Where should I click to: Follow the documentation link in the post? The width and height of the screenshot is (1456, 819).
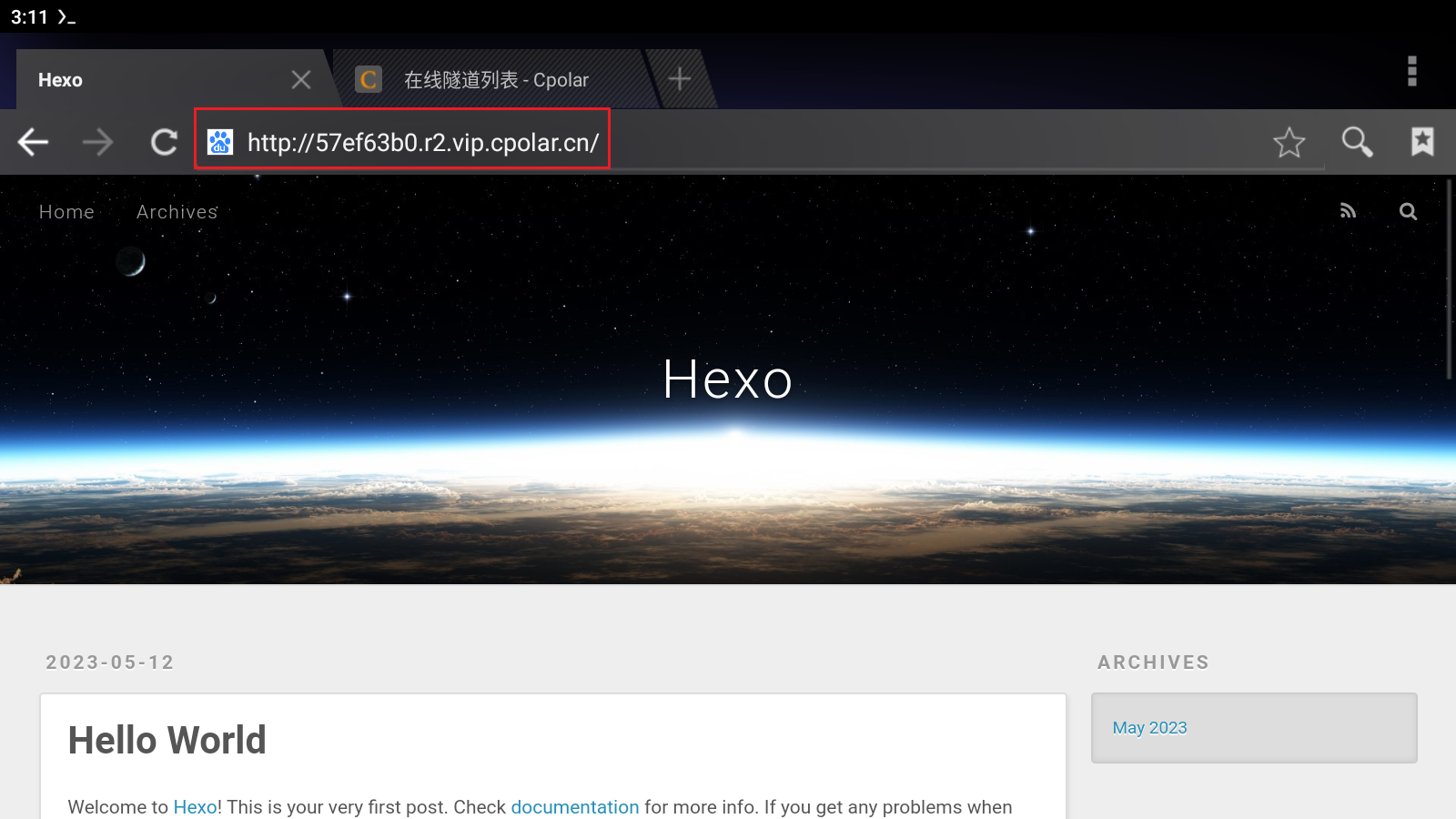[575, 807]
